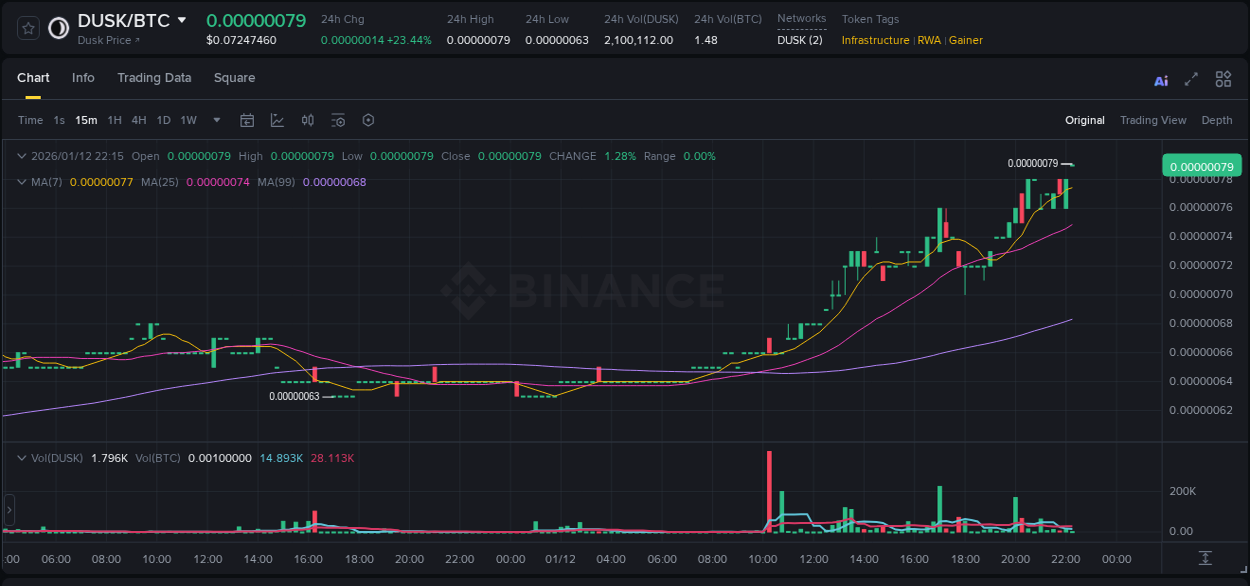The height and width of the screenshot is (586, 1250).
Task: Launch the Ai assistant icon
Action: [x=1160, y=79]
